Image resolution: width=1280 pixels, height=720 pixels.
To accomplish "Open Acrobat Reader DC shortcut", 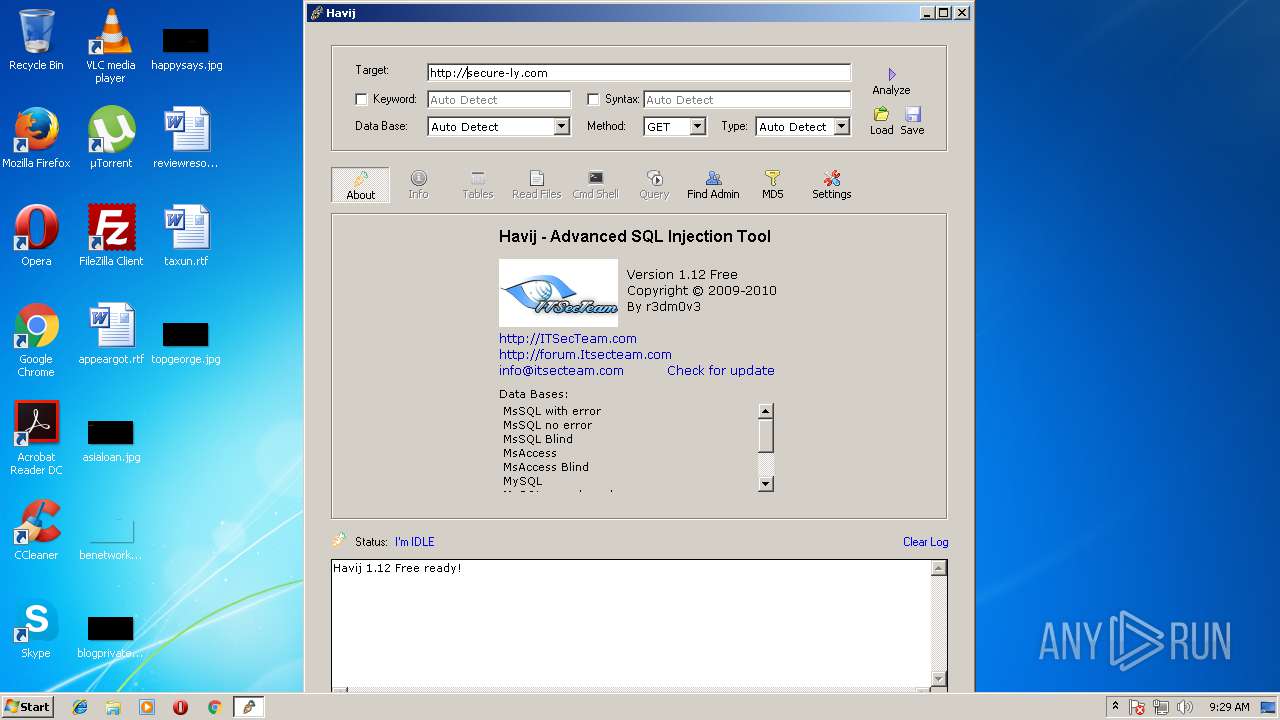I will pyautogui.click(x=36, y=438).
